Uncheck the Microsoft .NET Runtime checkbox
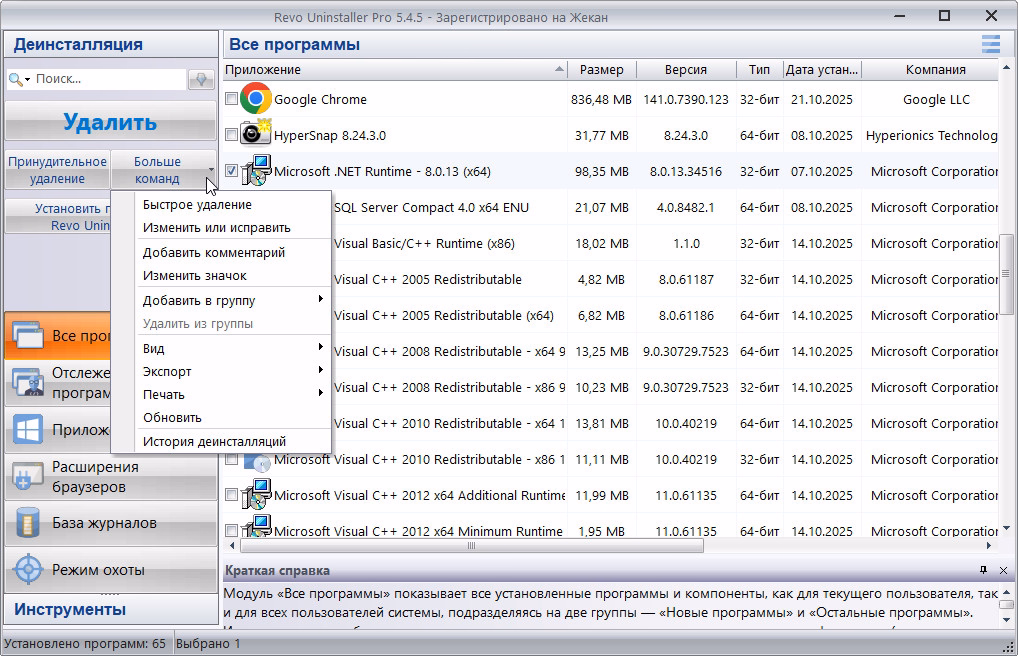The image size is (1018, 656). (x=231, y=171)
